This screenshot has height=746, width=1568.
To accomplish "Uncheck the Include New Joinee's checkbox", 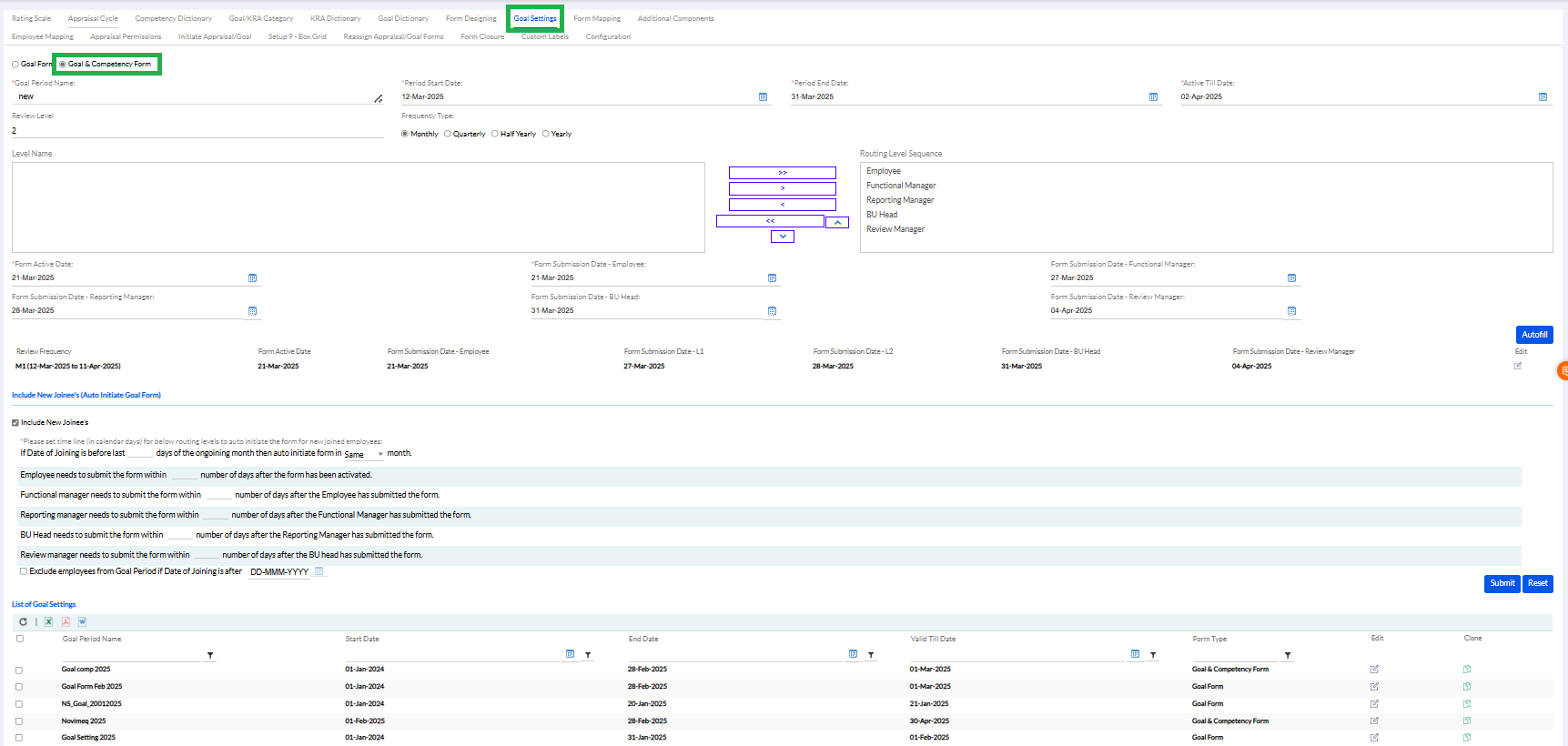I will click(x=15, y=423).
